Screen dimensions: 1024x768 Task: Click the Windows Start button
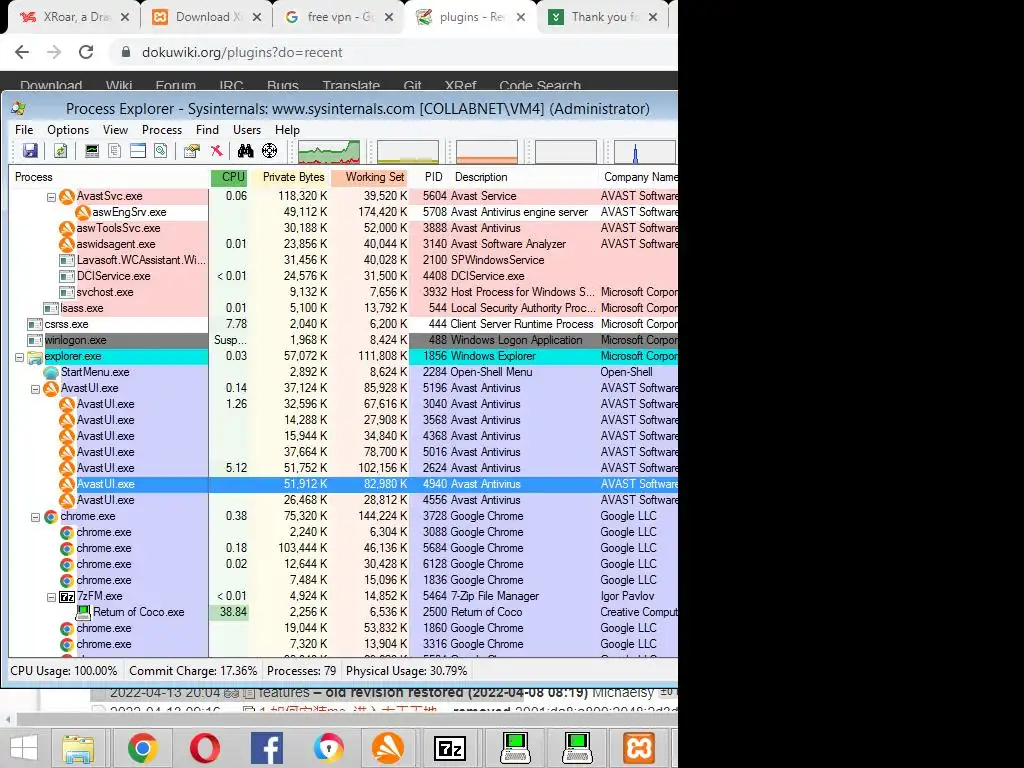24,748
